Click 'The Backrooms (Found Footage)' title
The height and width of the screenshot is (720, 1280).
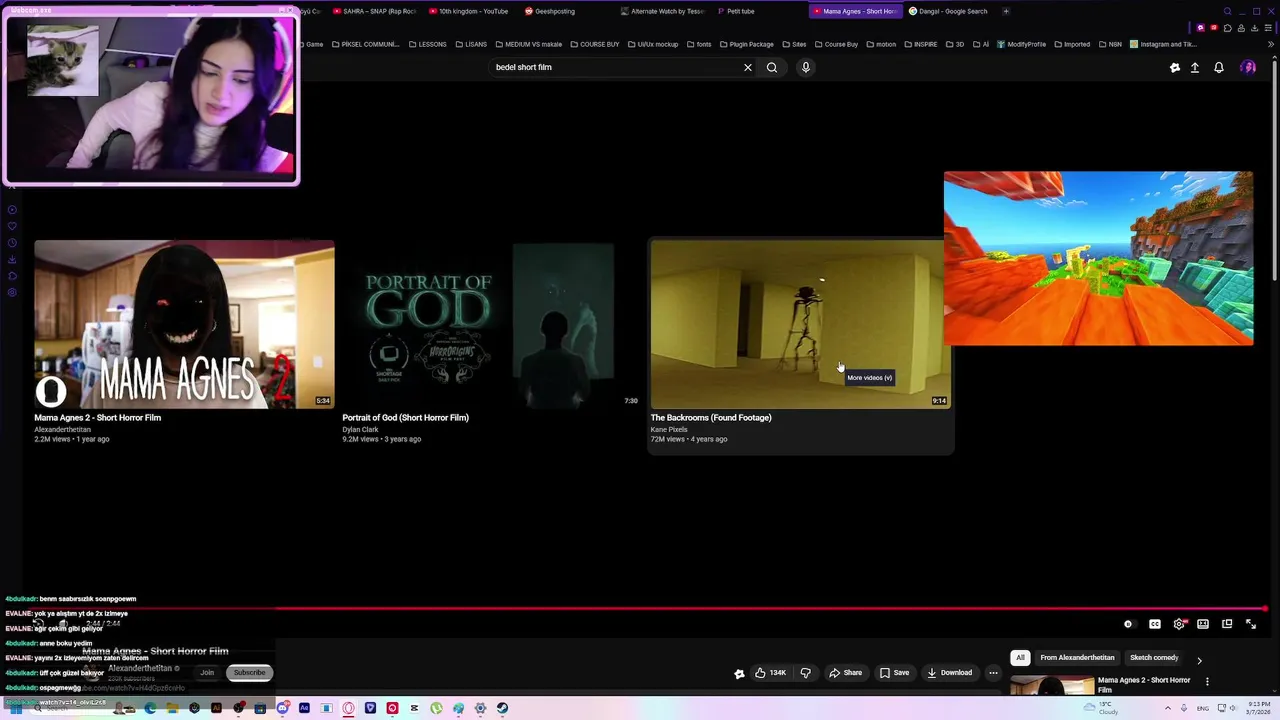pyautogui.click(x=711, y=417)
